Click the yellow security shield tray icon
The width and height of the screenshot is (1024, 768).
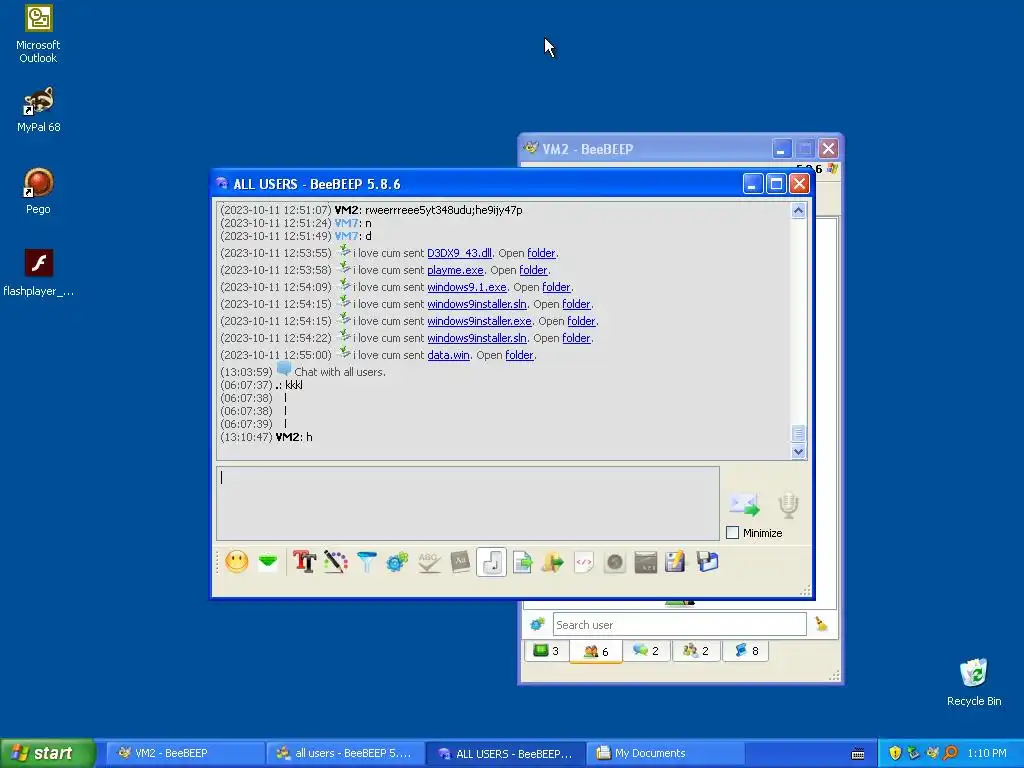(895, 753)
